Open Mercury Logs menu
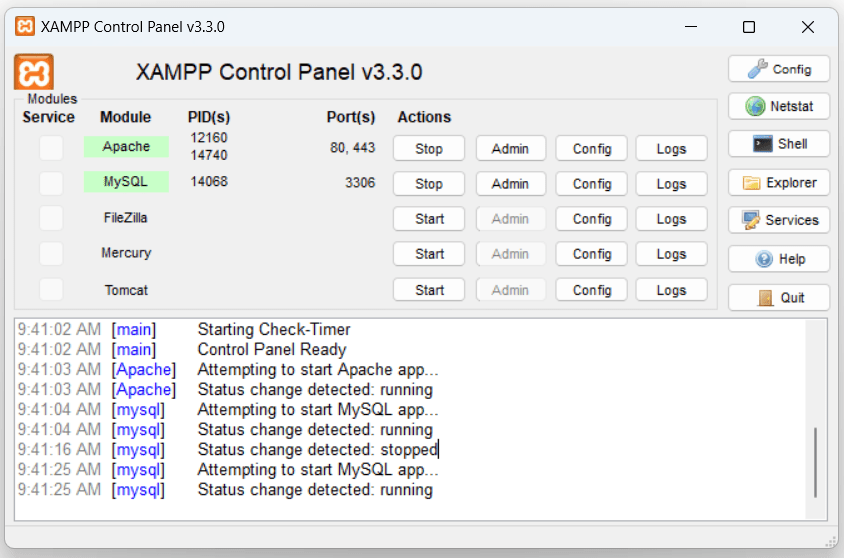 tap(671, 253)
